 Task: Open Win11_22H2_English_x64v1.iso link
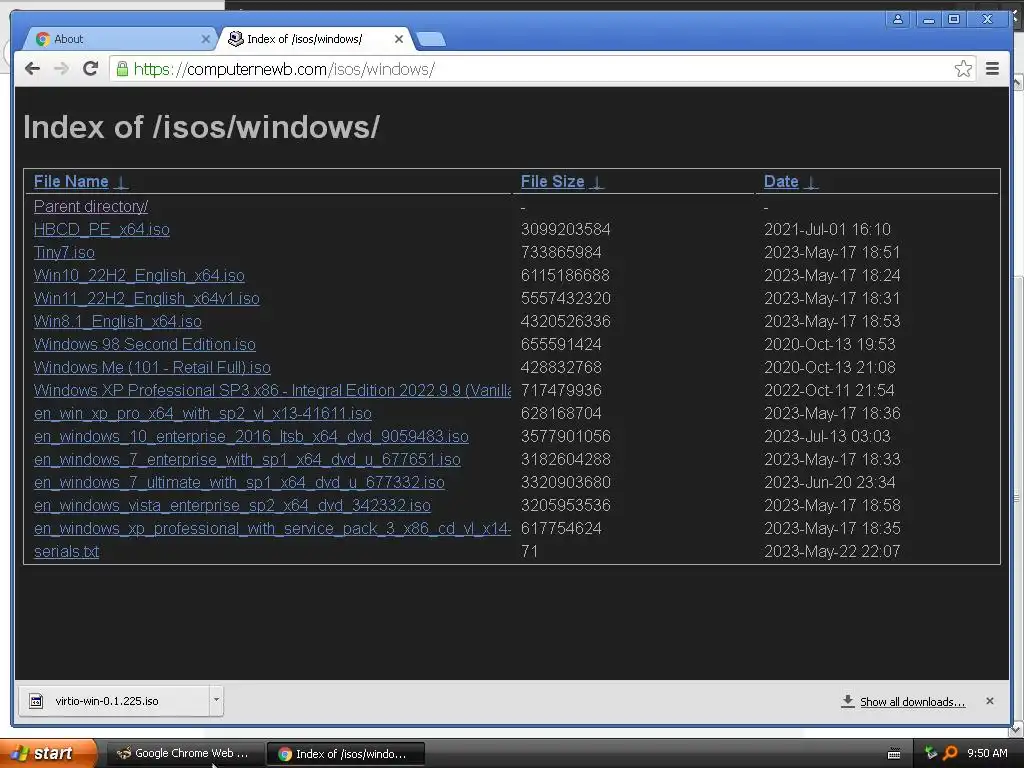click(x=147, y=298)
